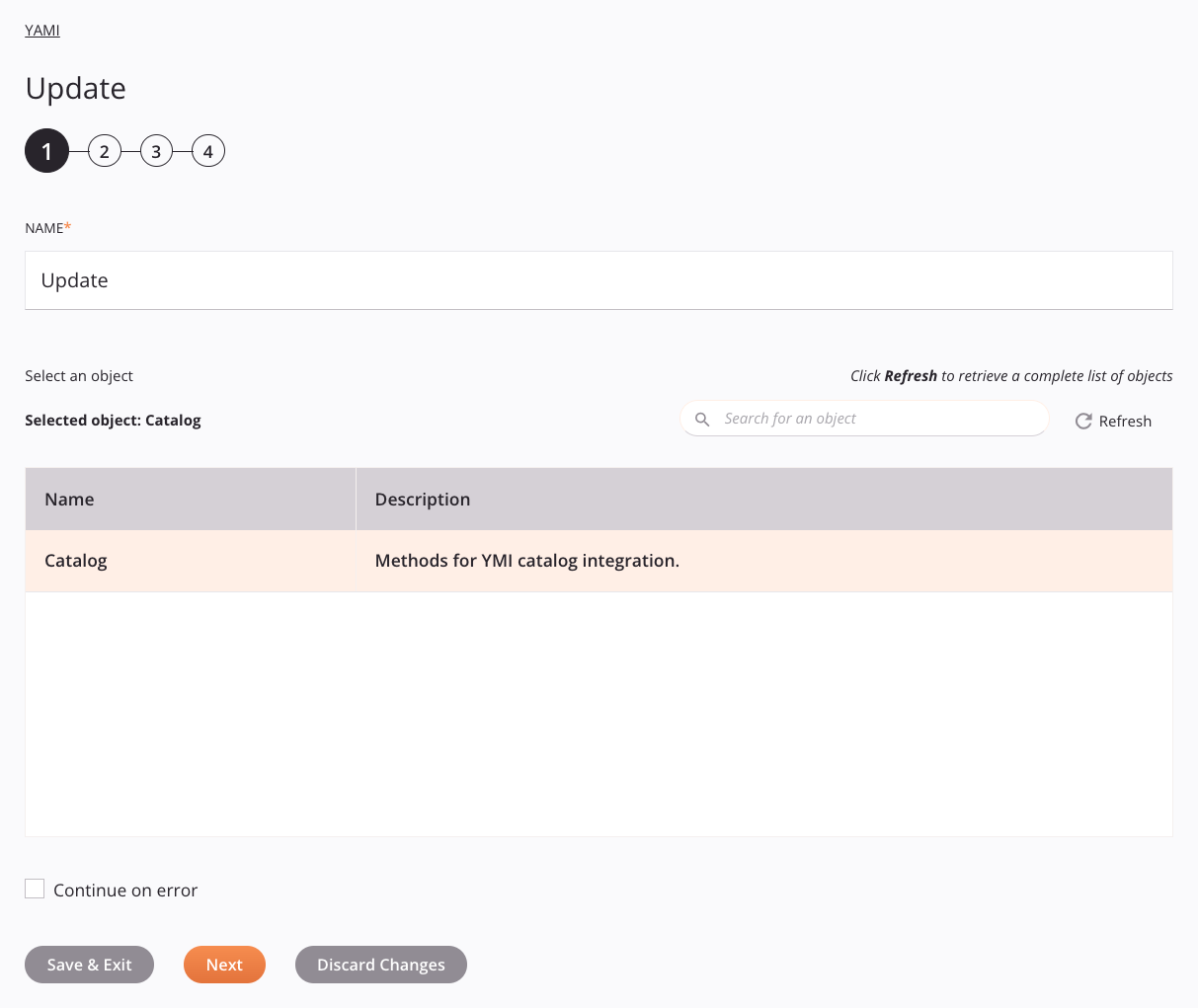The image size is (1198, 1008).
Task: Click the 'Selected object: Catalog' text
Action: tap(113, 421)
